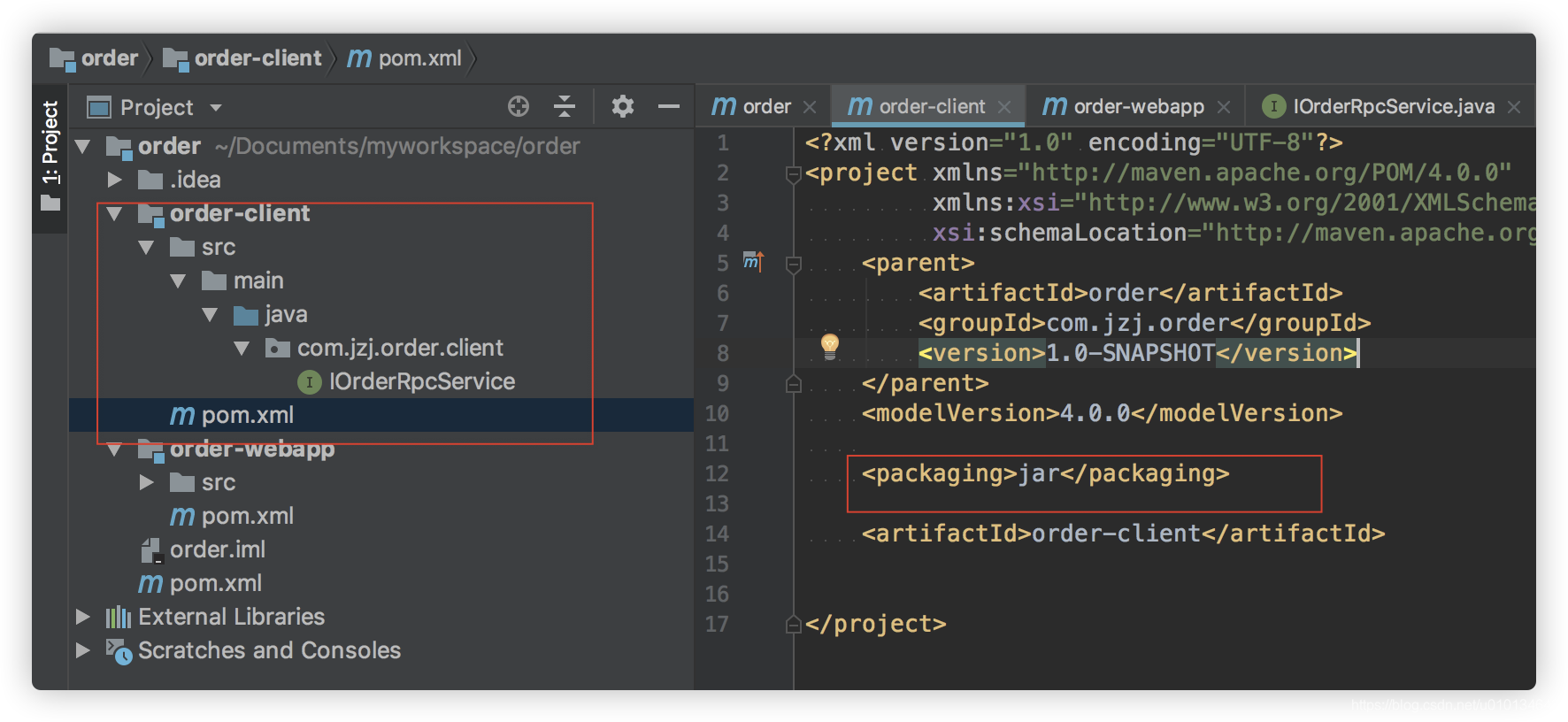Click the modelVersion 4.0.0 line

point(1102,413)
